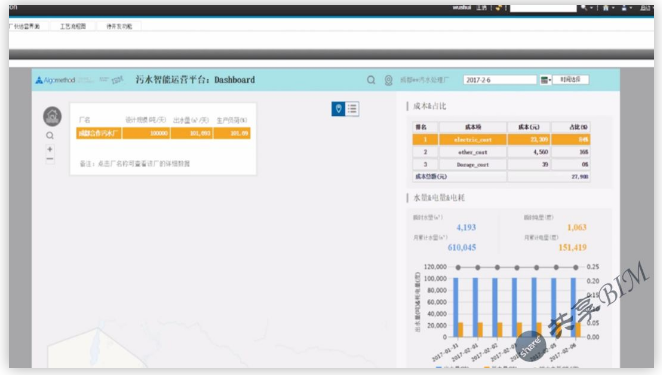Switch to map pin view toggle

pyautogui.click(x=338, y=109)
